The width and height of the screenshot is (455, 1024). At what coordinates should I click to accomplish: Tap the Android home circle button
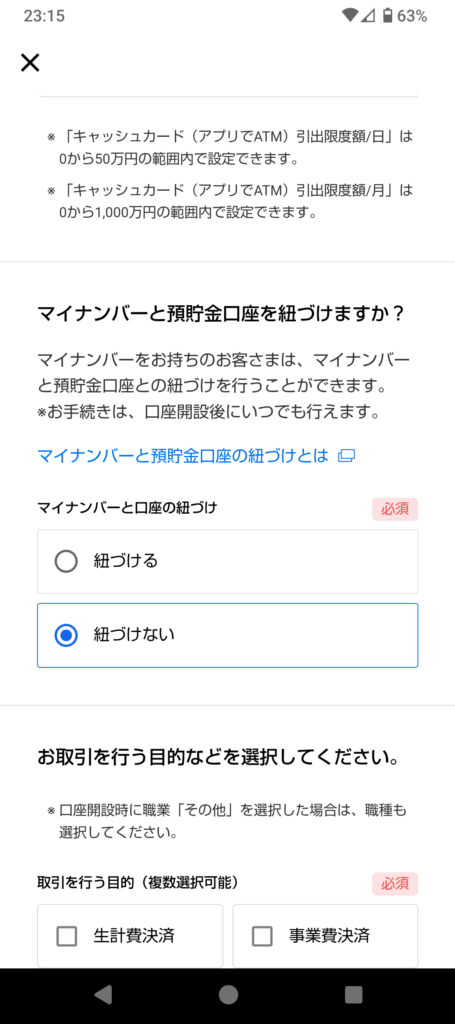coord(228,995)
